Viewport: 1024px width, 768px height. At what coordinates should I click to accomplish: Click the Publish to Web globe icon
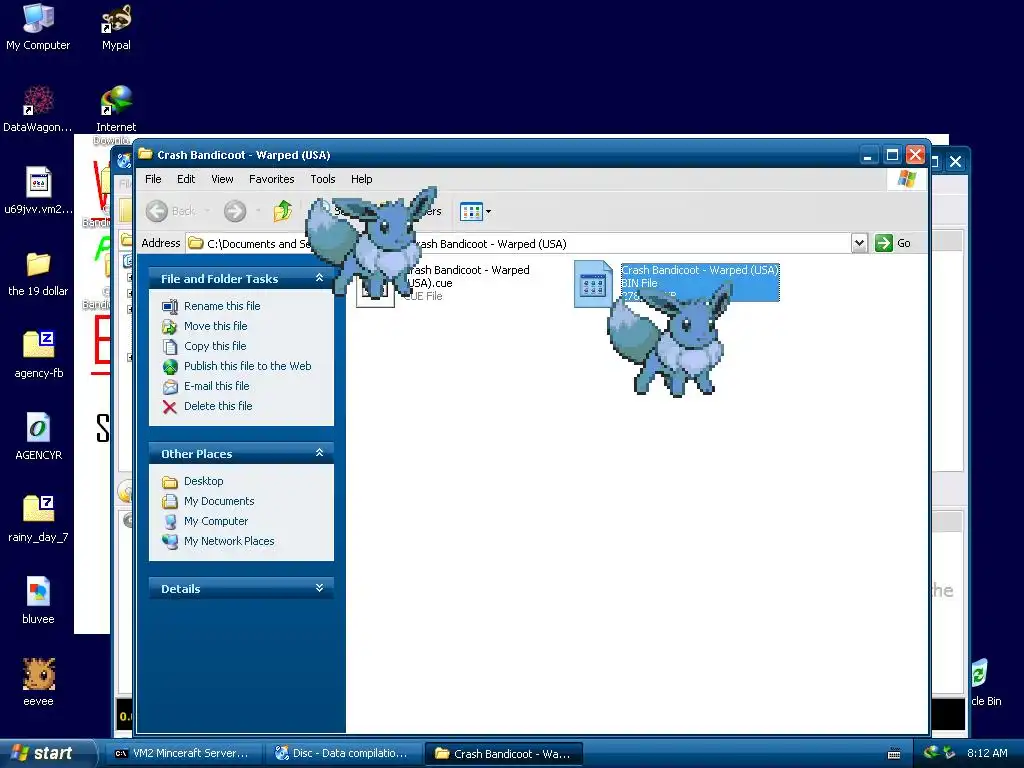(170, 366)
